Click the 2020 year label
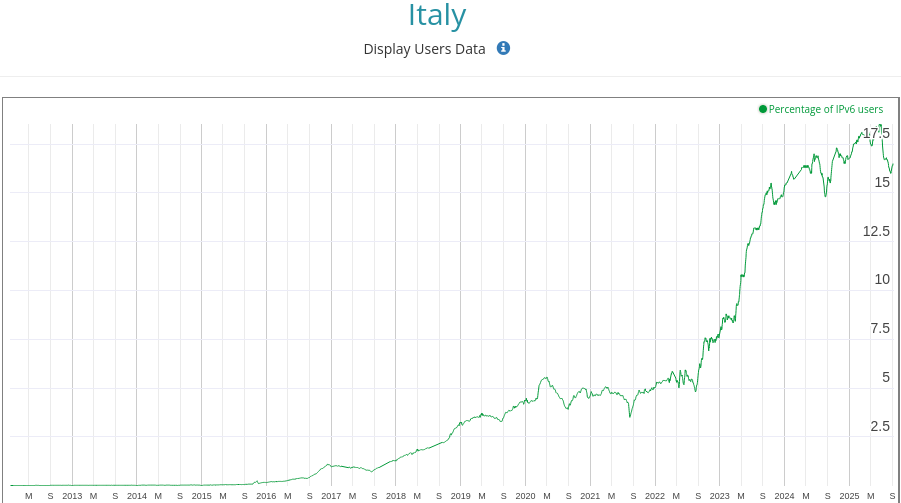Viewport: 901px width, 503px height. (525, 495)
